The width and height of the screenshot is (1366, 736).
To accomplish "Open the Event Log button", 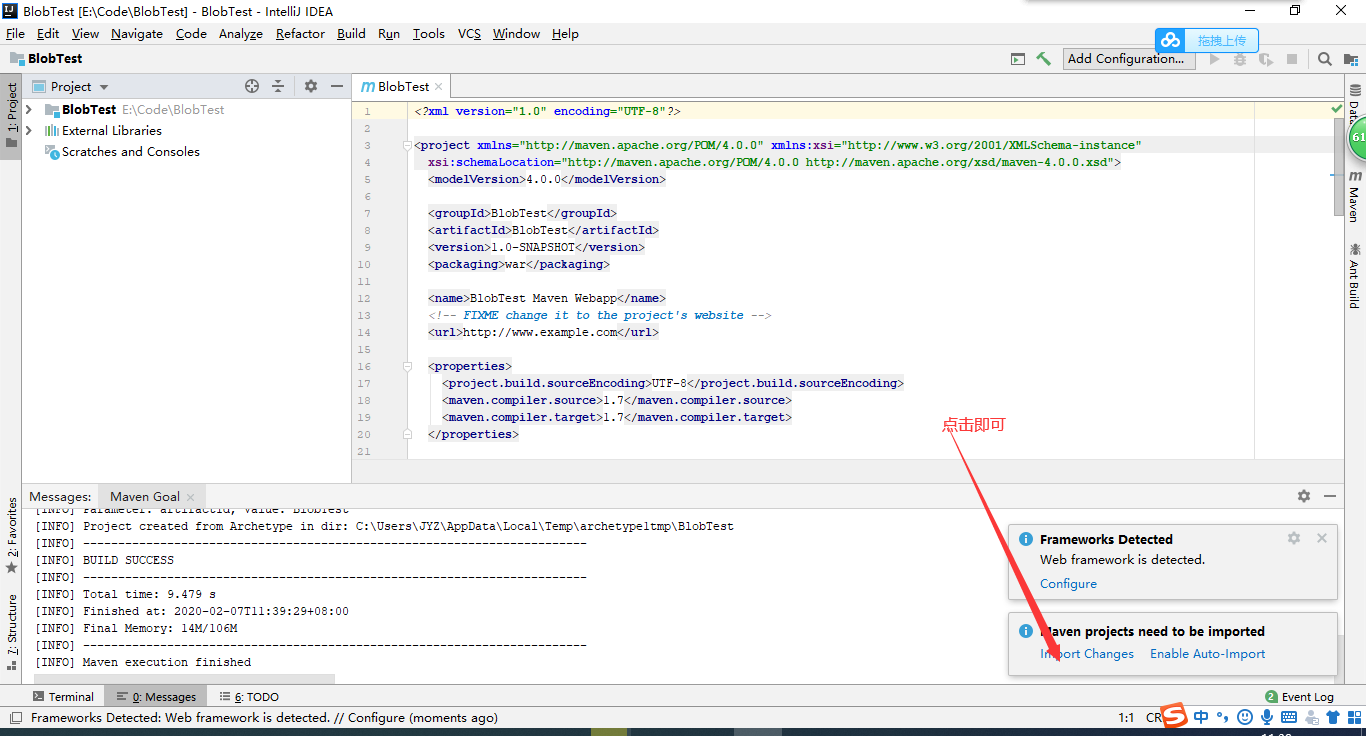I will coord(1299,697).
